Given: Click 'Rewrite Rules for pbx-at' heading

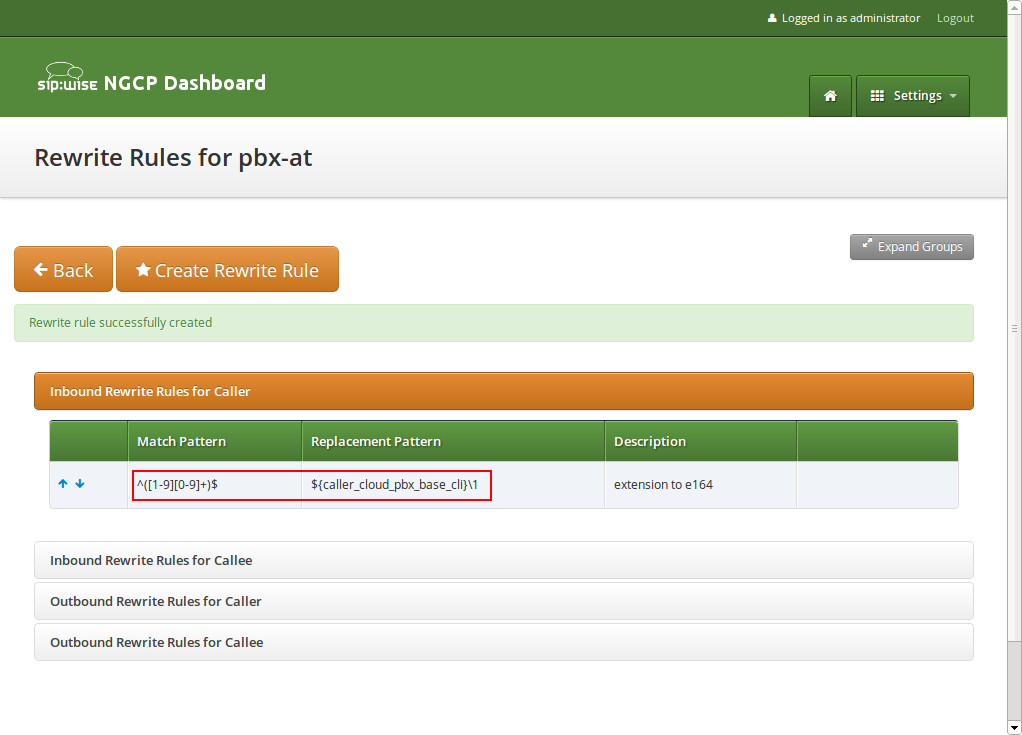Looking at the screenshot, I should point(173,158).
